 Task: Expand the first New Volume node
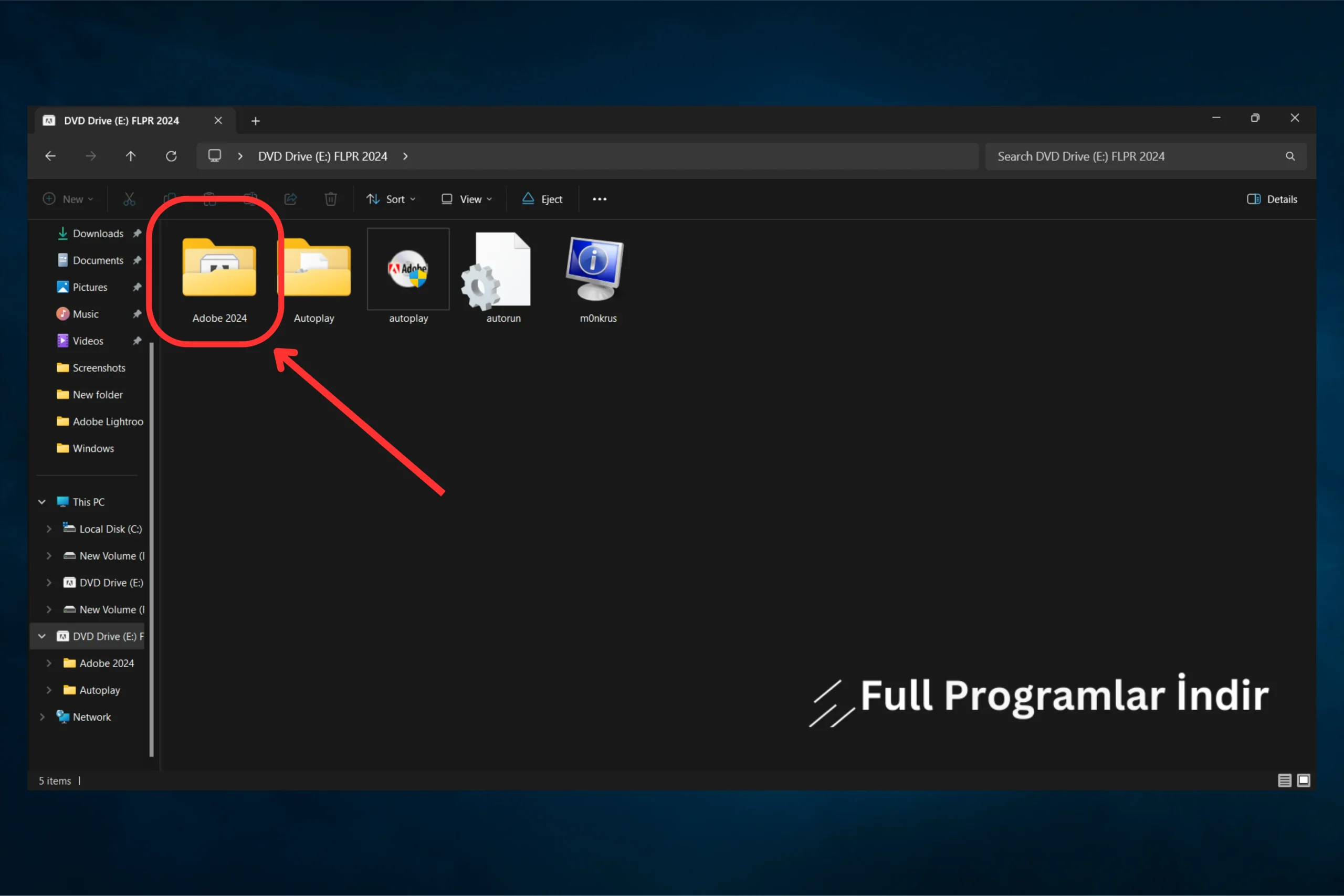click(x=49, y=555)
